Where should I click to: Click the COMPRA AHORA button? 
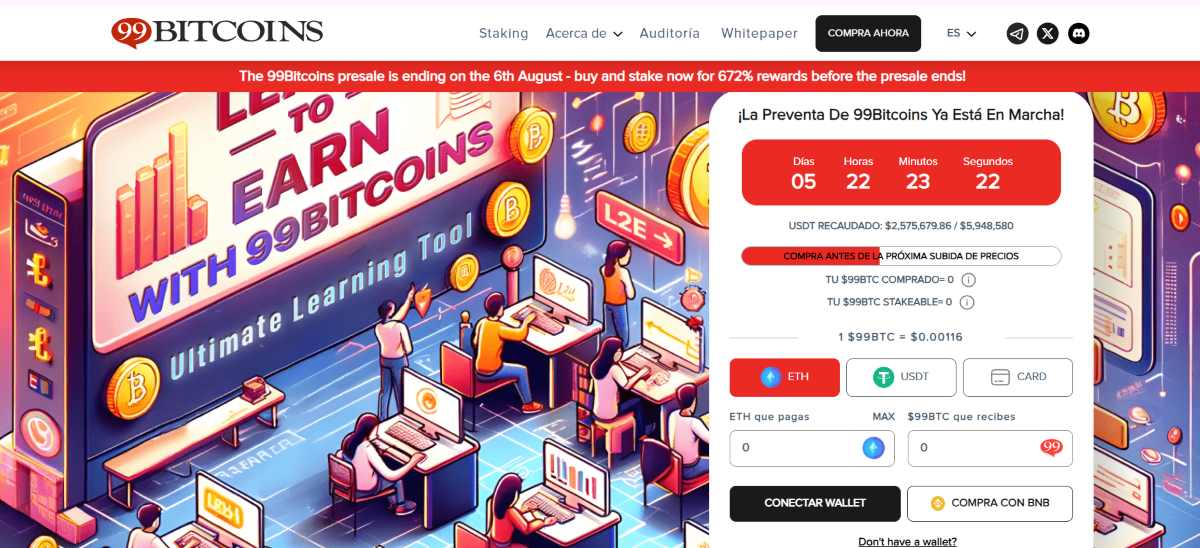tap(868, 33)
